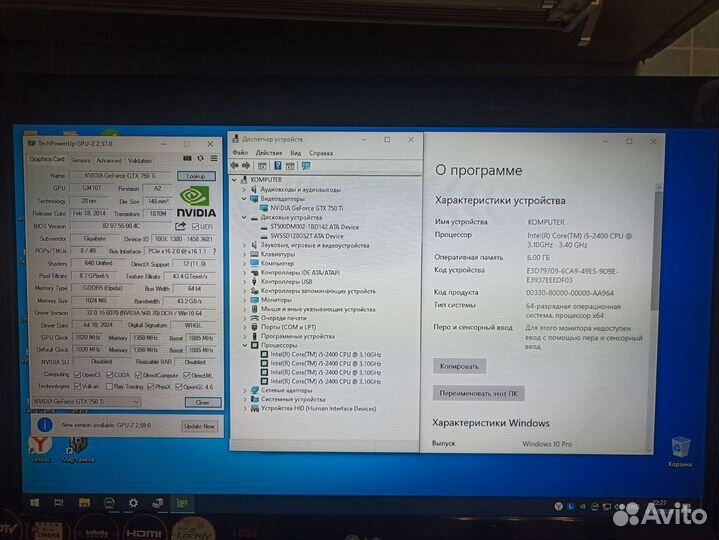This screenshot has width=719, height=540.
Task: Collapse the Дисковые устройства node
Action: (244, 217)
